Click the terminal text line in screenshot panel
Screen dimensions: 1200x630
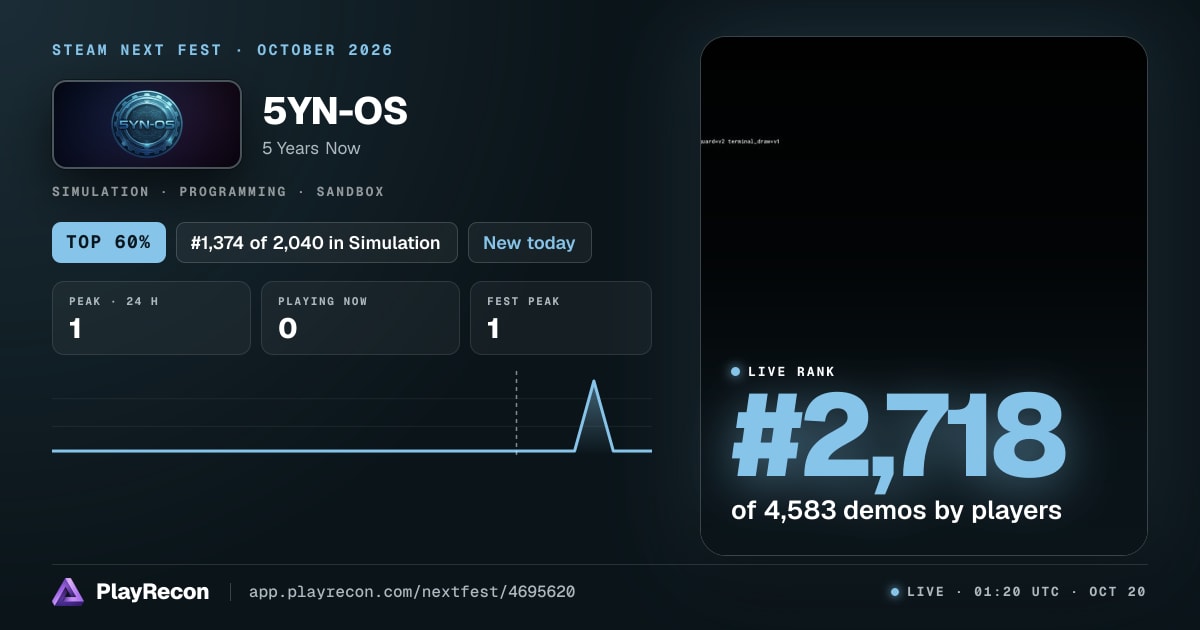coord(740,142)
